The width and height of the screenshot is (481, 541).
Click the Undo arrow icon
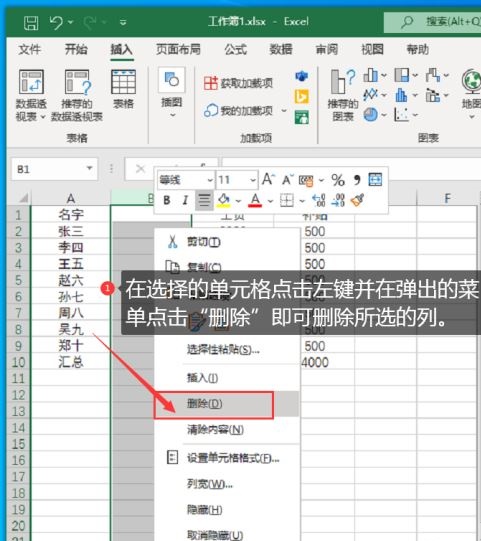(x=56, y=22)
